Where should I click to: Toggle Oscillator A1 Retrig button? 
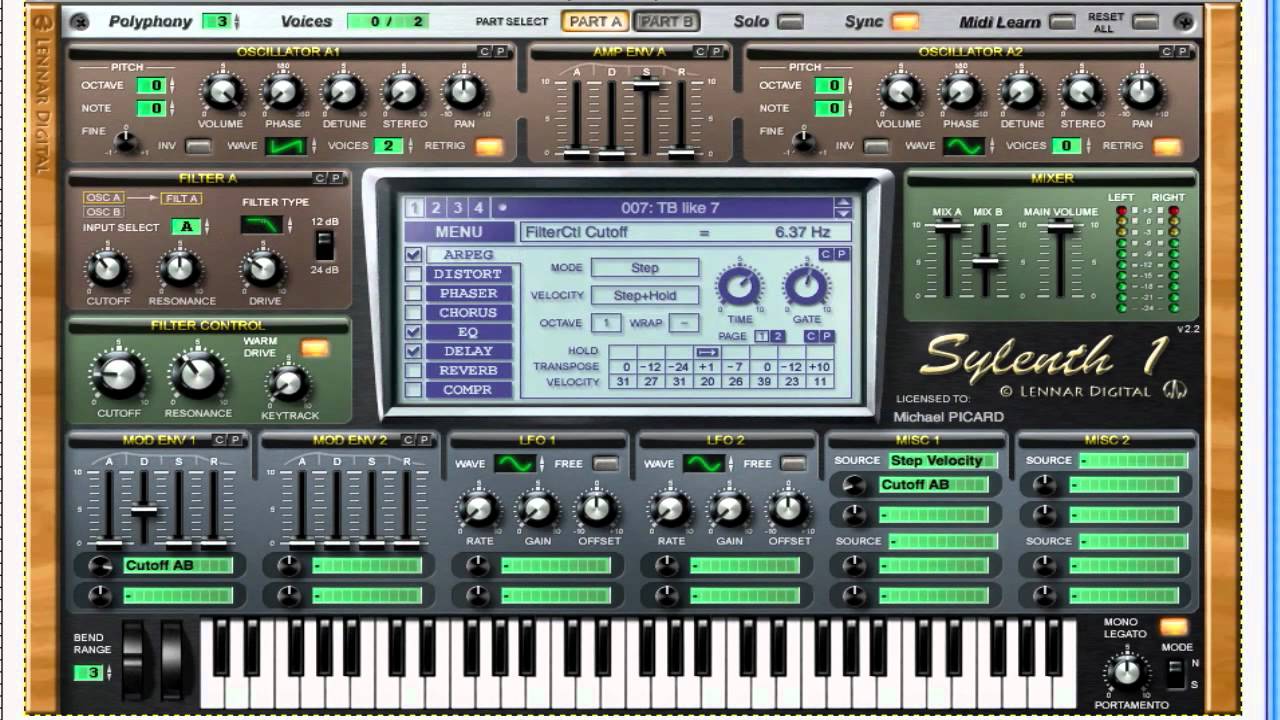(x=489, y=146)
